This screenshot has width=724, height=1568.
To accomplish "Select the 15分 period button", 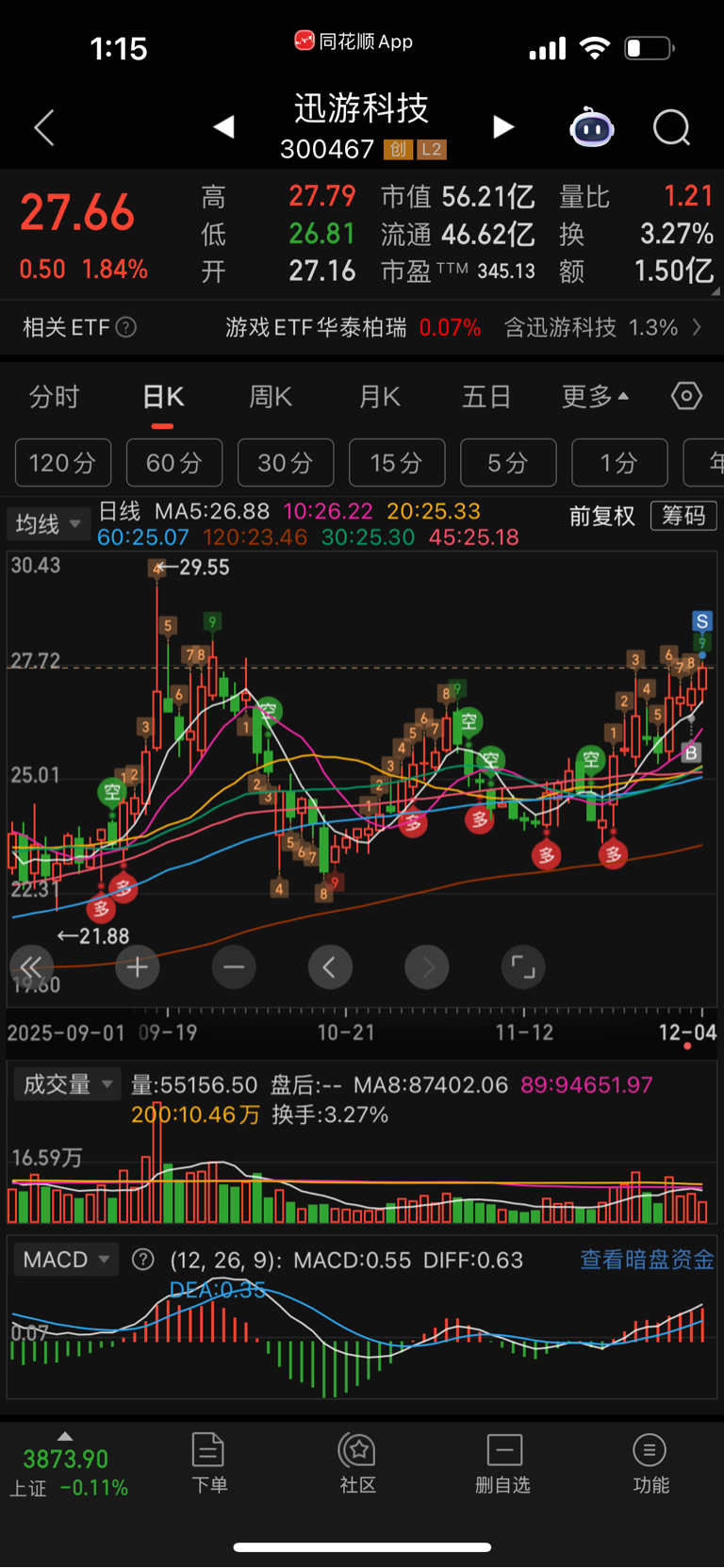I will [397, 463].
